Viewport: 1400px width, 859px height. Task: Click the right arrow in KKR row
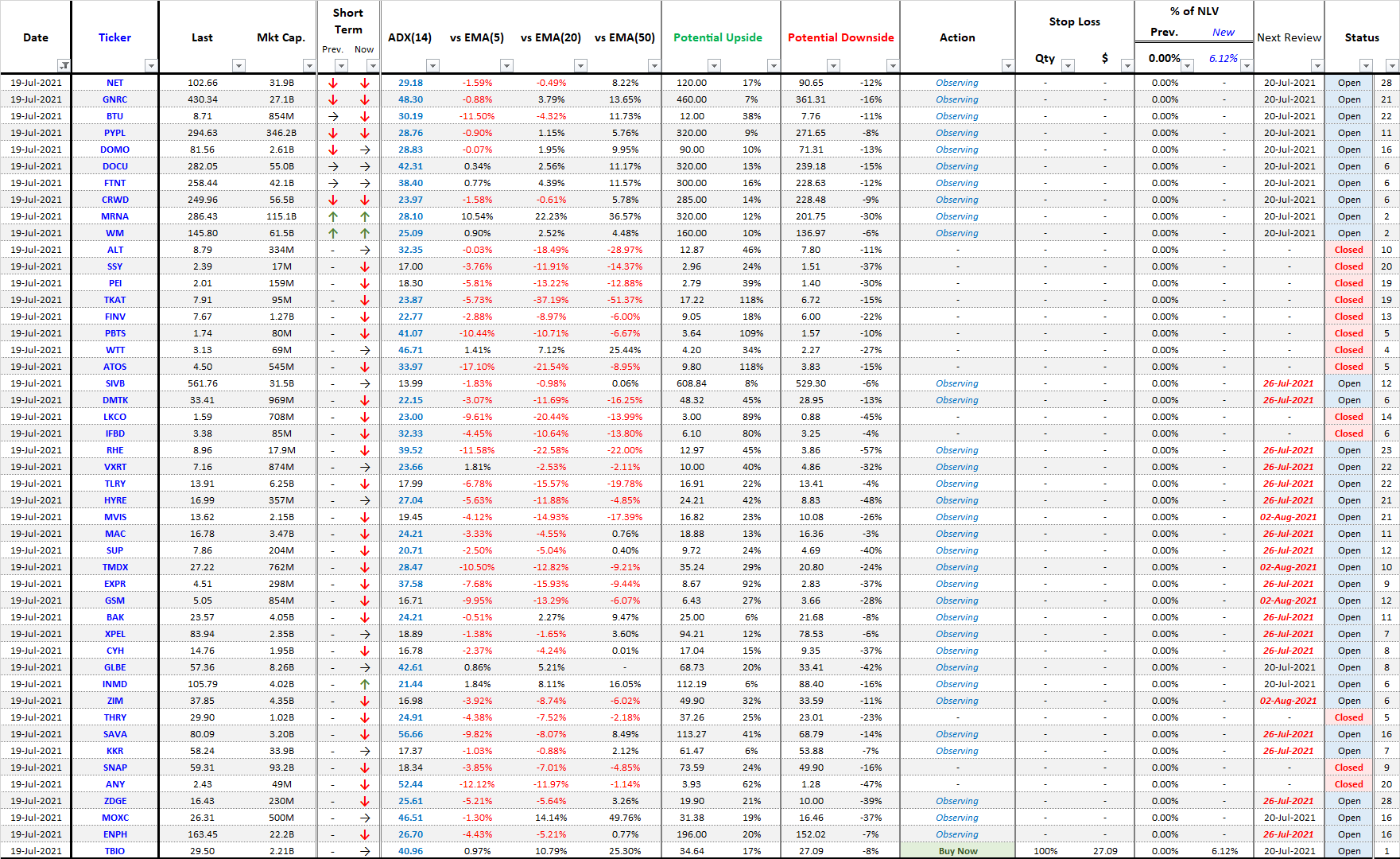(365, 751)
